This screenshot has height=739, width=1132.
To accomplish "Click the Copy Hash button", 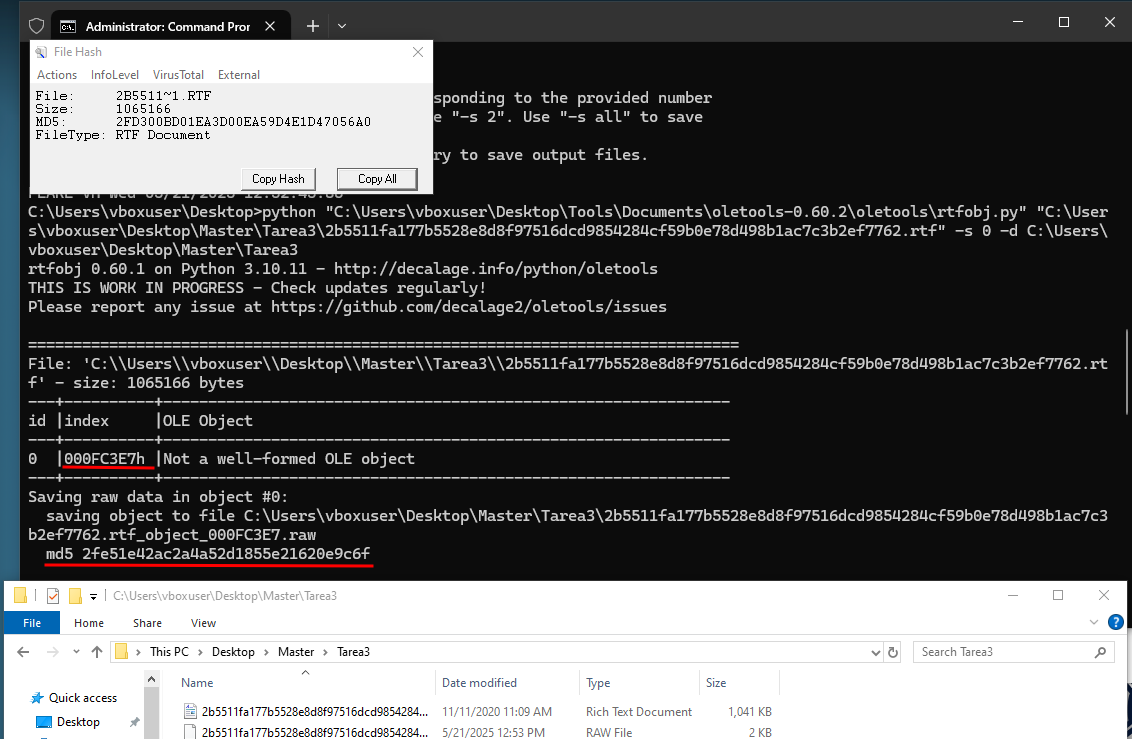I will coord(278,179).
